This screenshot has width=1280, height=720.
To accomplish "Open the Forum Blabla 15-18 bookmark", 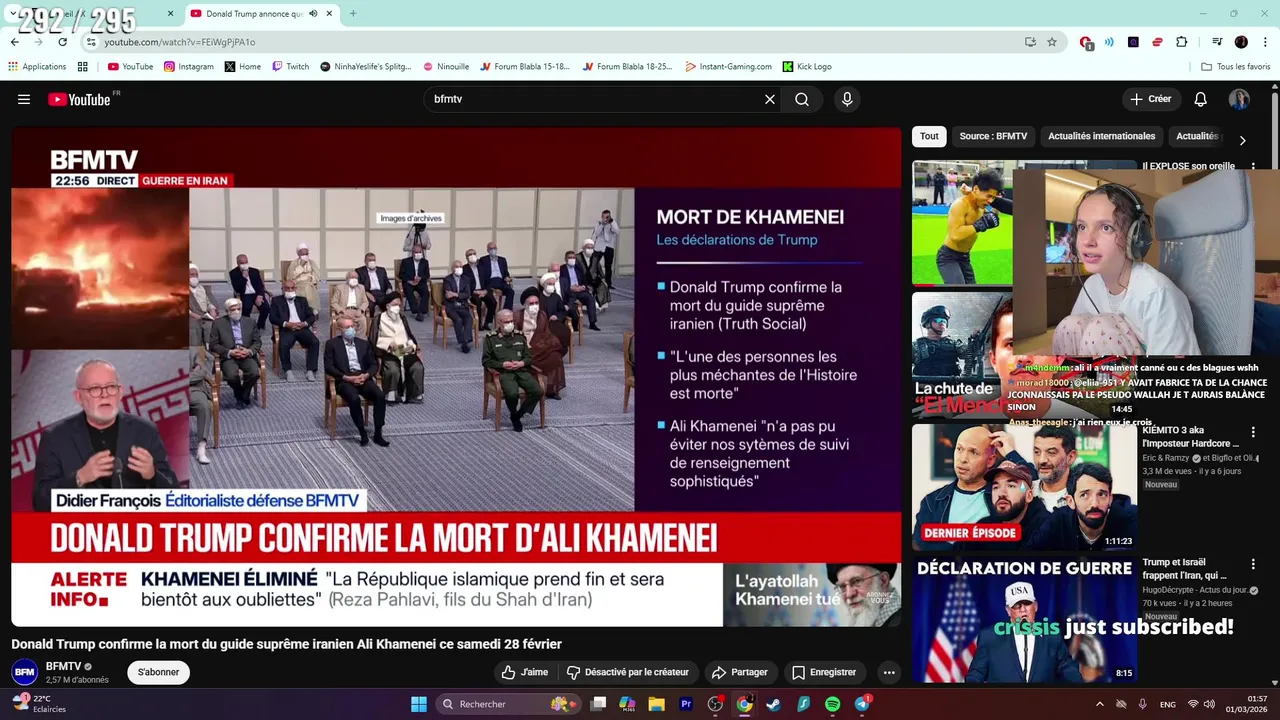I will [525, 67].
